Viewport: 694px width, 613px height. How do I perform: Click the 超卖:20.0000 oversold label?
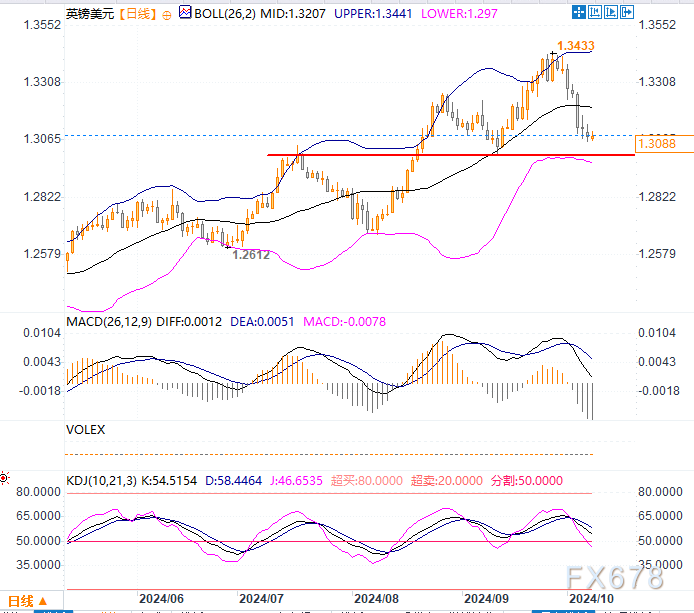[x=447, y=481]
